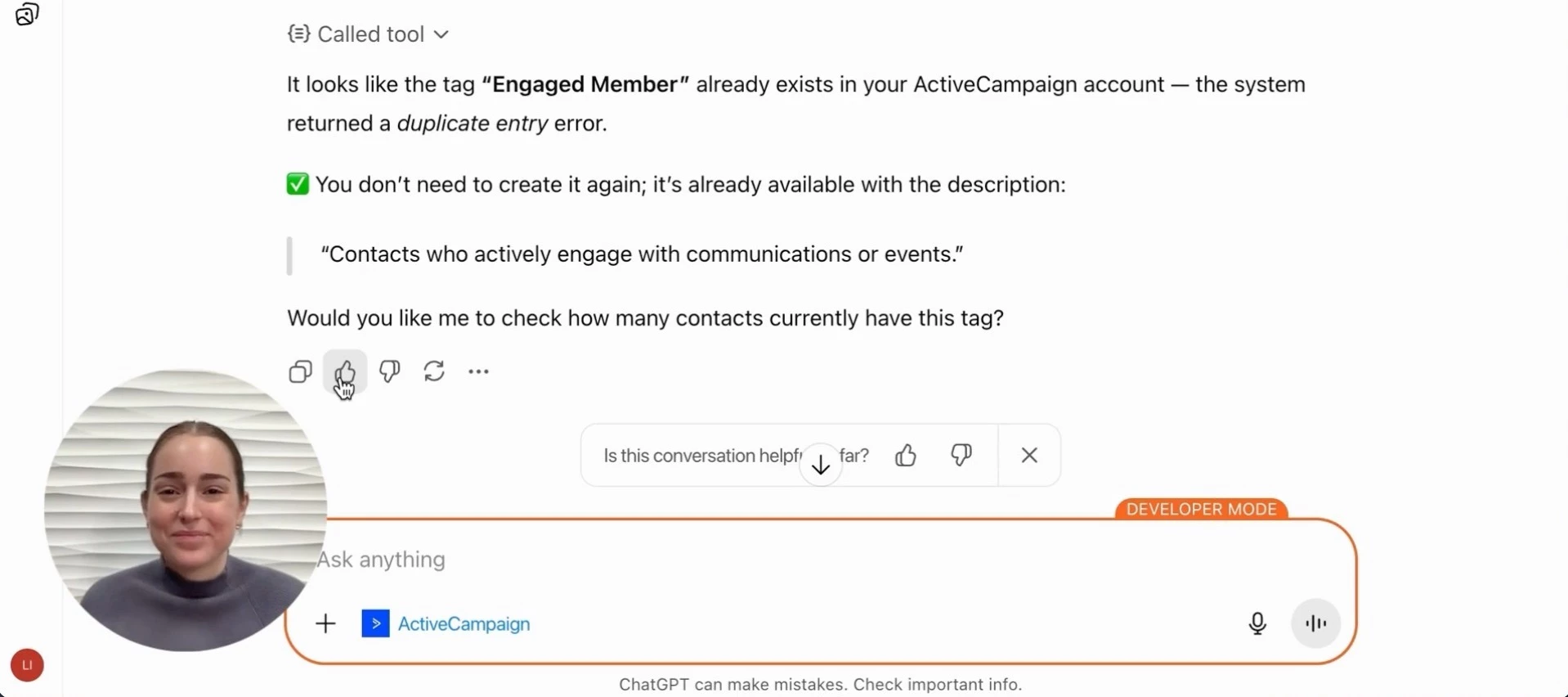Give the response a thumbs down
This screenshot has width=1568, height=697.
click(x=390, y=372)
